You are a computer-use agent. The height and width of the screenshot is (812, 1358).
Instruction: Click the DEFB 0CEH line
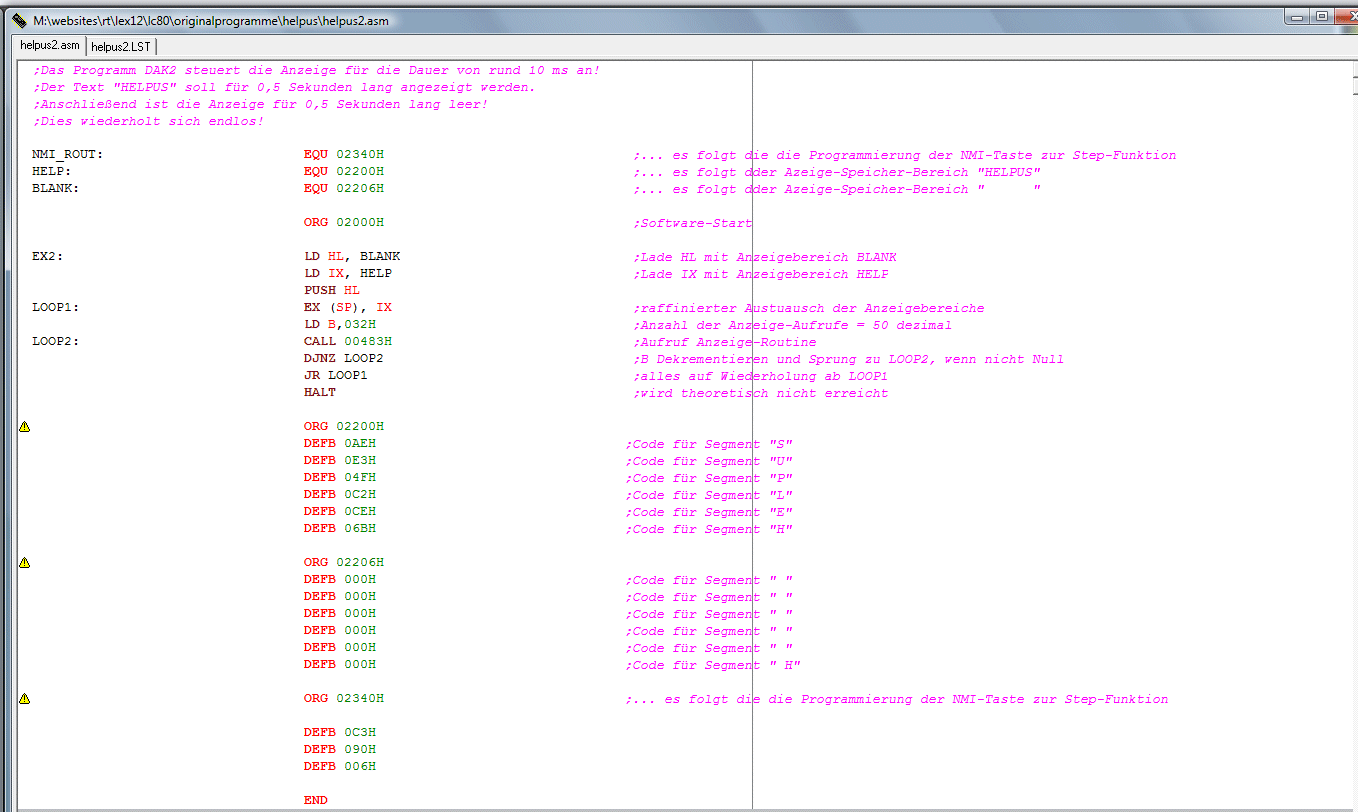(x=340, y=512)
